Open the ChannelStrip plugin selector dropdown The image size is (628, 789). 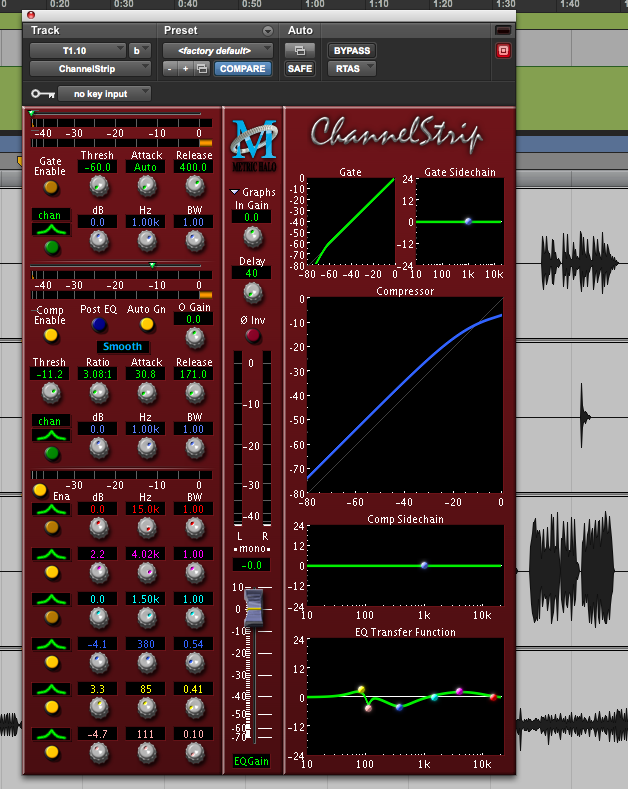click(x=90, y=69)
